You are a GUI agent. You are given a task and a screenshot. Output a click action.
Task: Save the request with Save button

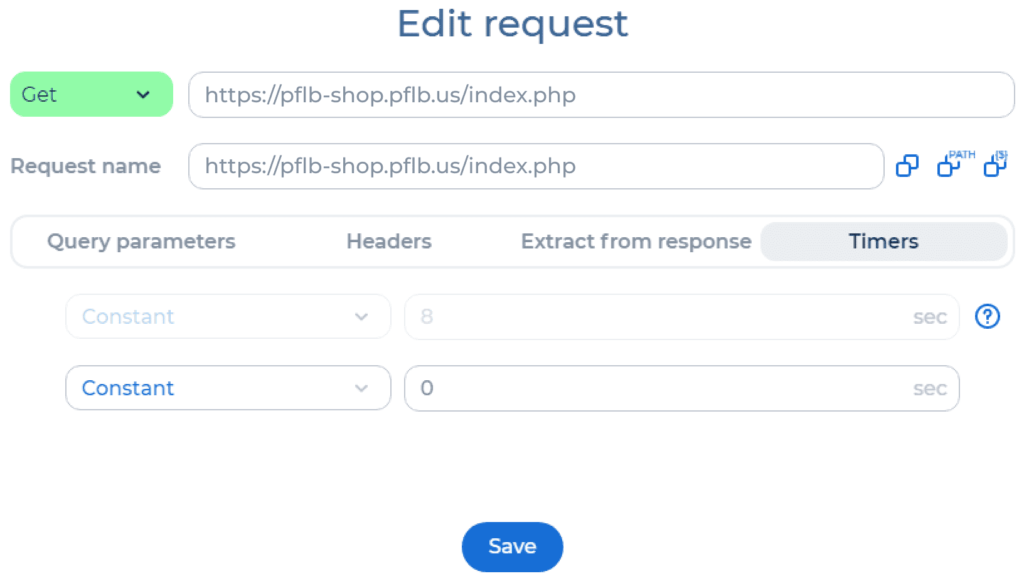[513, 546]
